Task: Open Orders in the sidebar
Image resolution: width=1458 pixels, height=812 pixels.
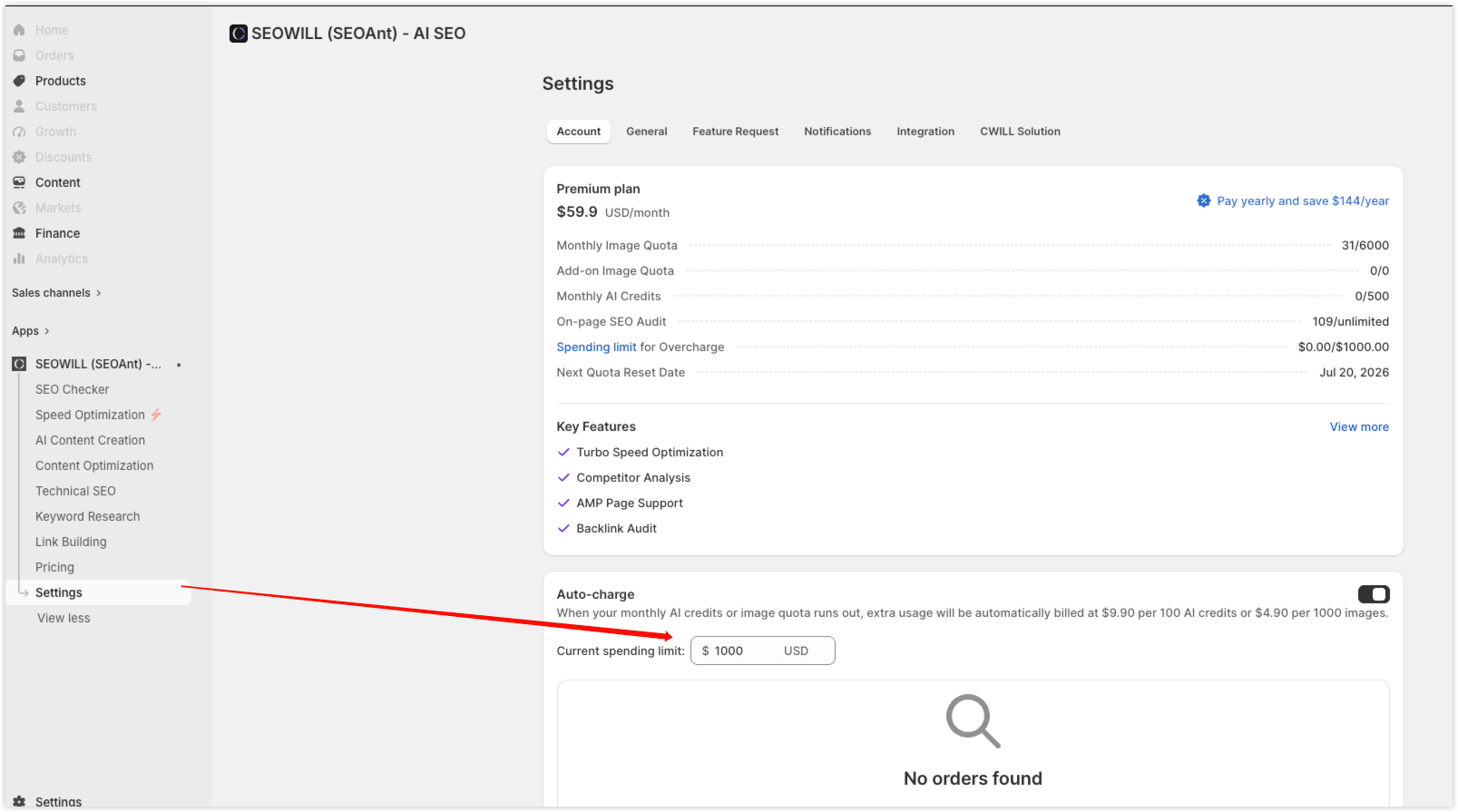Action: coord(54,55)
